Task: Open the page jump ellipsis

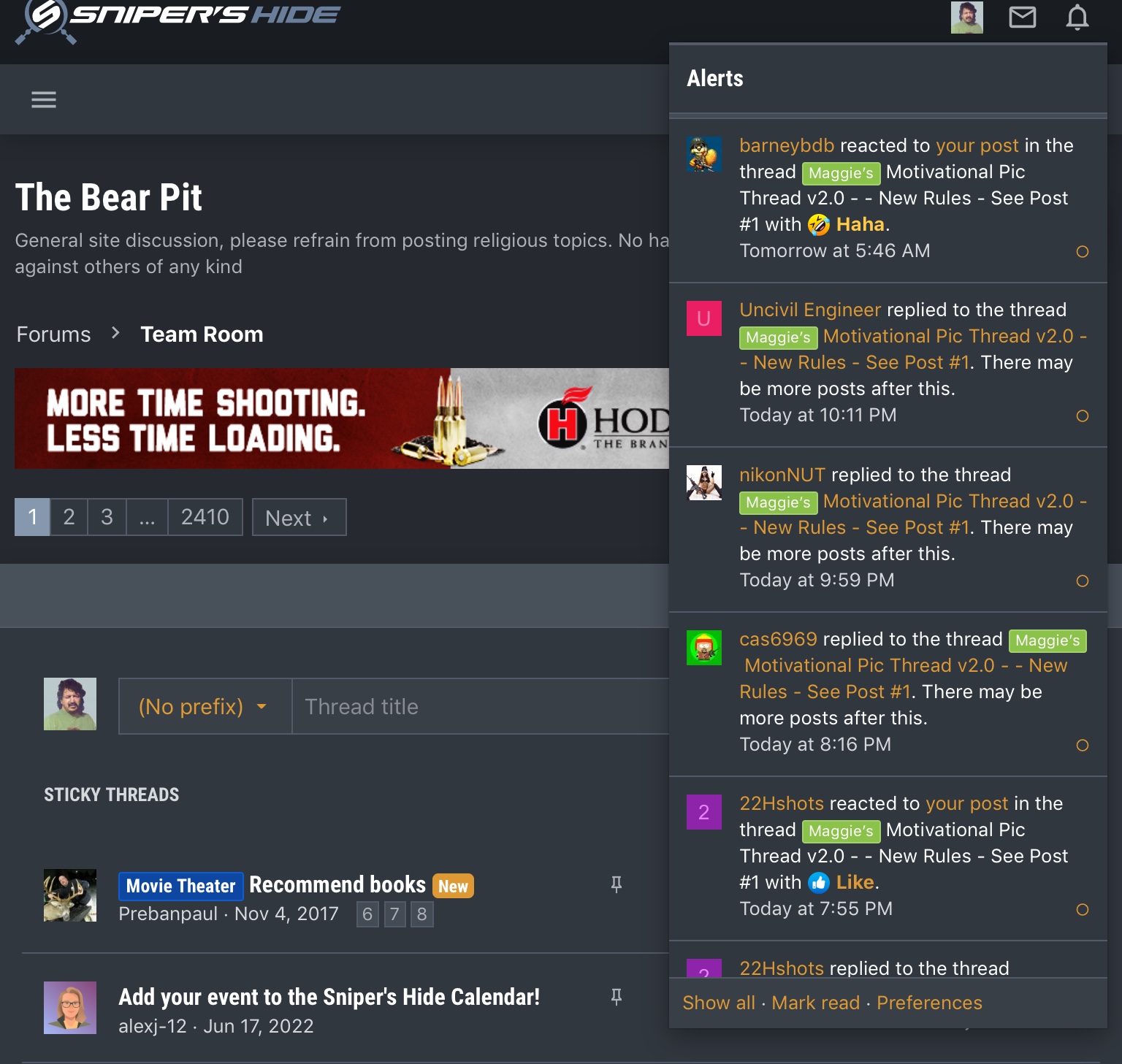Action: pos(147,517)
